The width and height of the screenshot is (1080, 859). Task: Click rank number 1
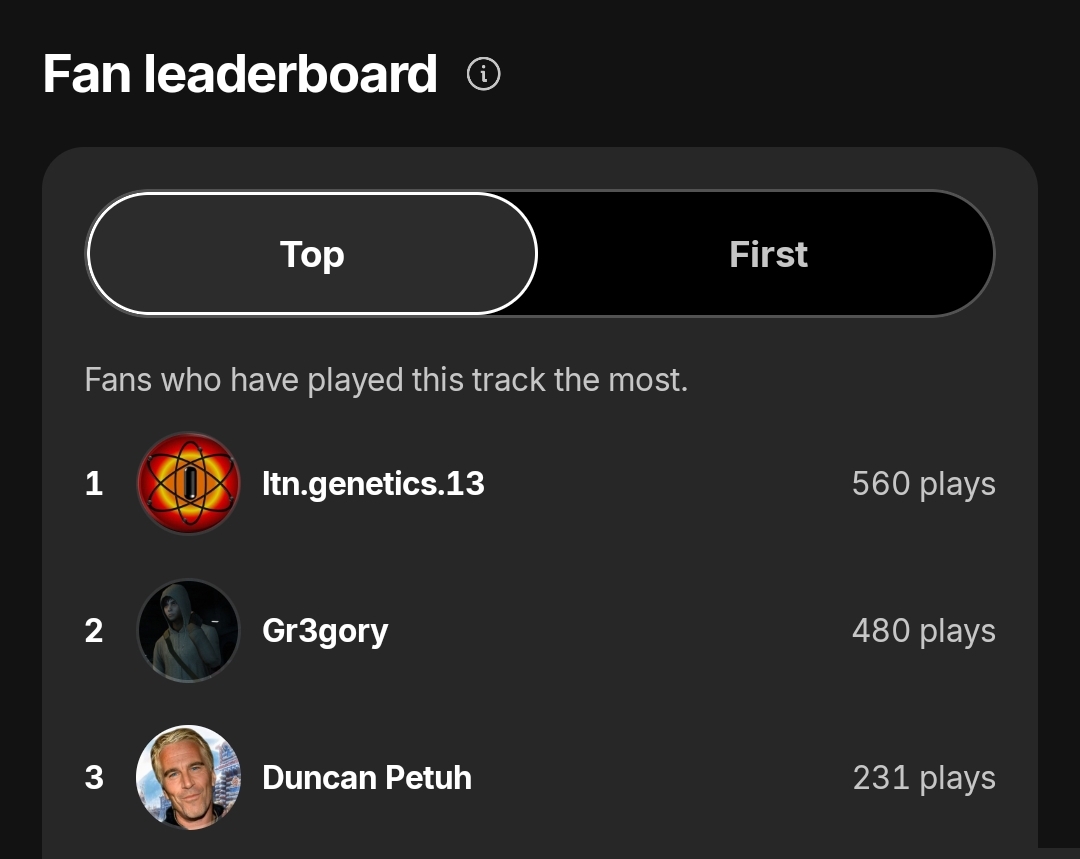(94, 484)
